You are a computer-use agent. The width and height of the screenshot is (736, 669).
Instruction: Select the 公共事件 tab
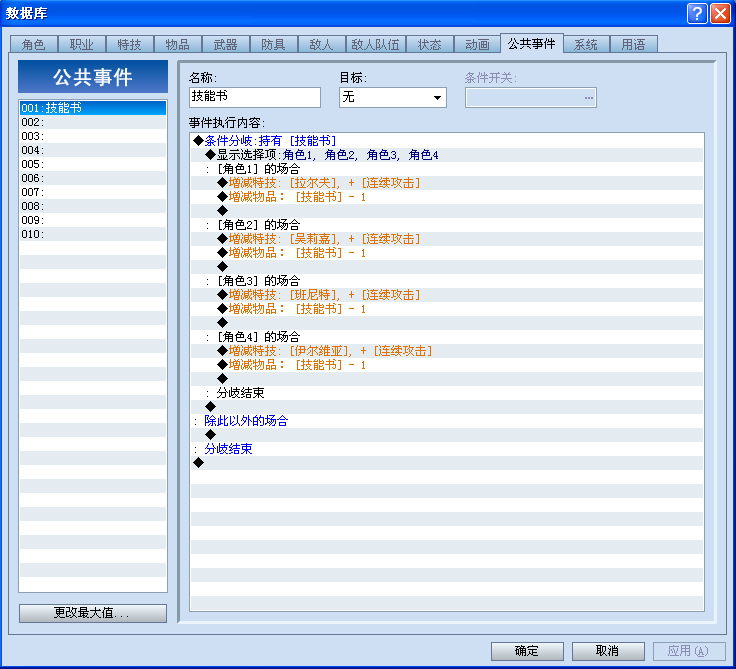coord(532,44)
